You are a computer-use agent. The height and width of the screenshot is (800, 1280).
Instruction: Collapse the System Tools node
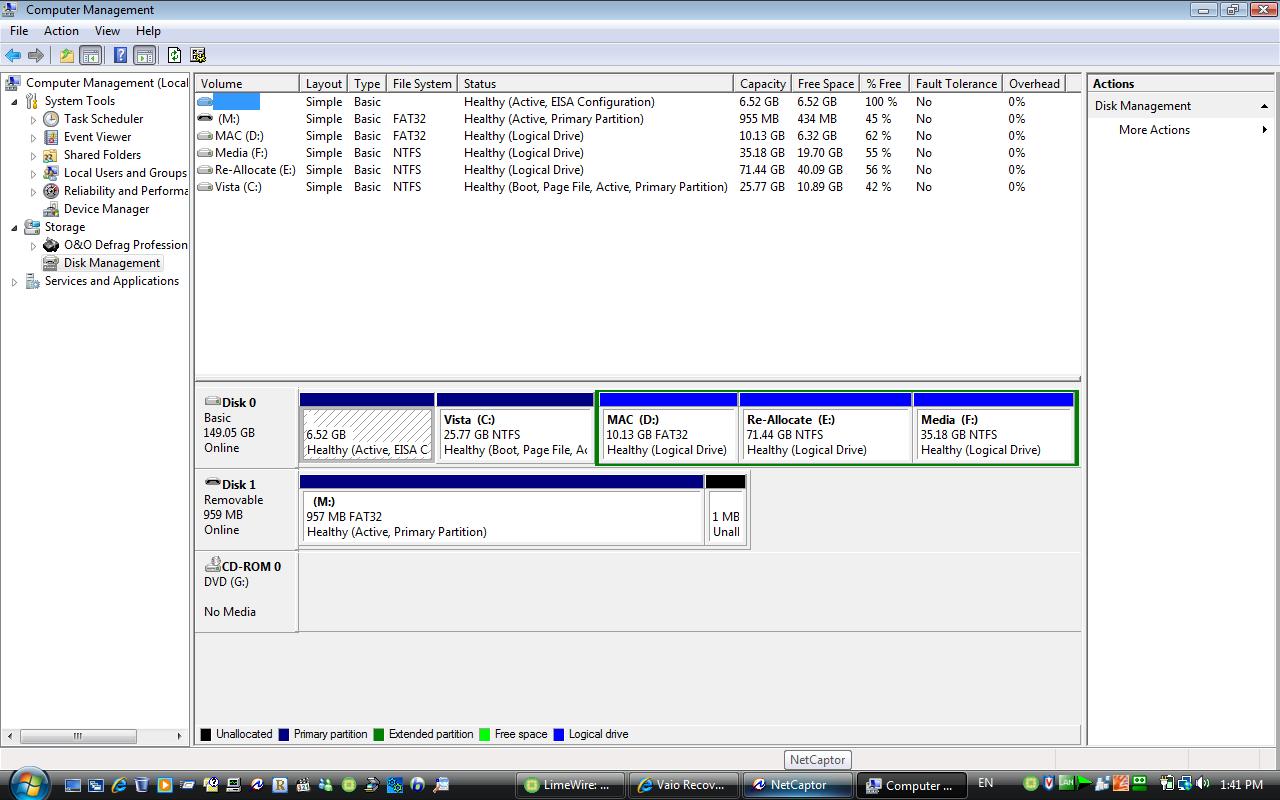[x=14, y=101]
